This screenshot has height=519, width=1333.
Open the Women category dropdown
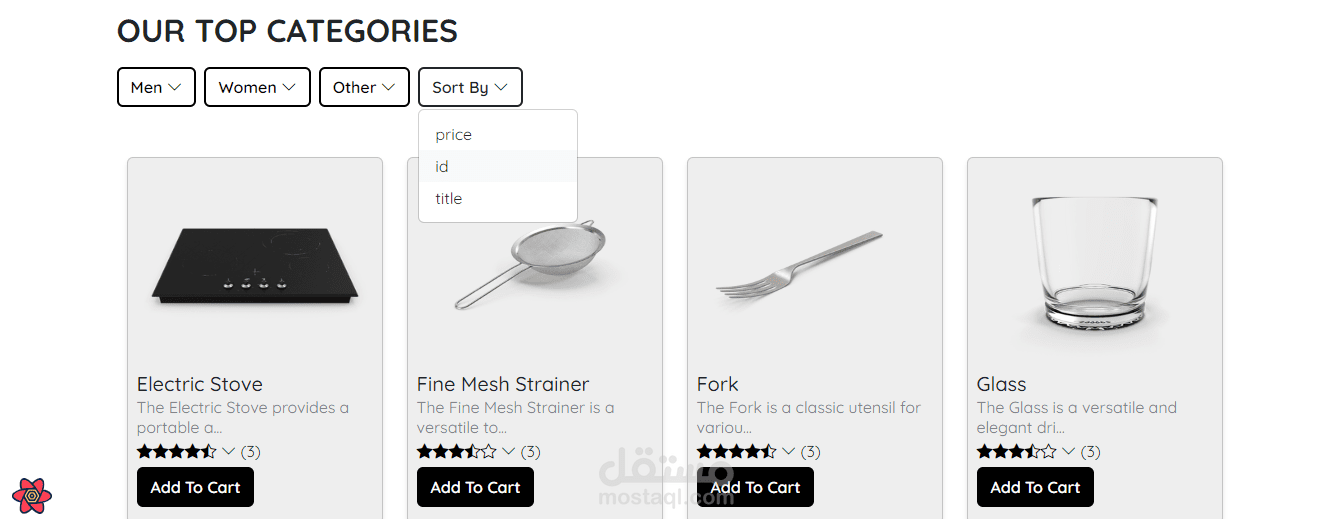[257, 87]
